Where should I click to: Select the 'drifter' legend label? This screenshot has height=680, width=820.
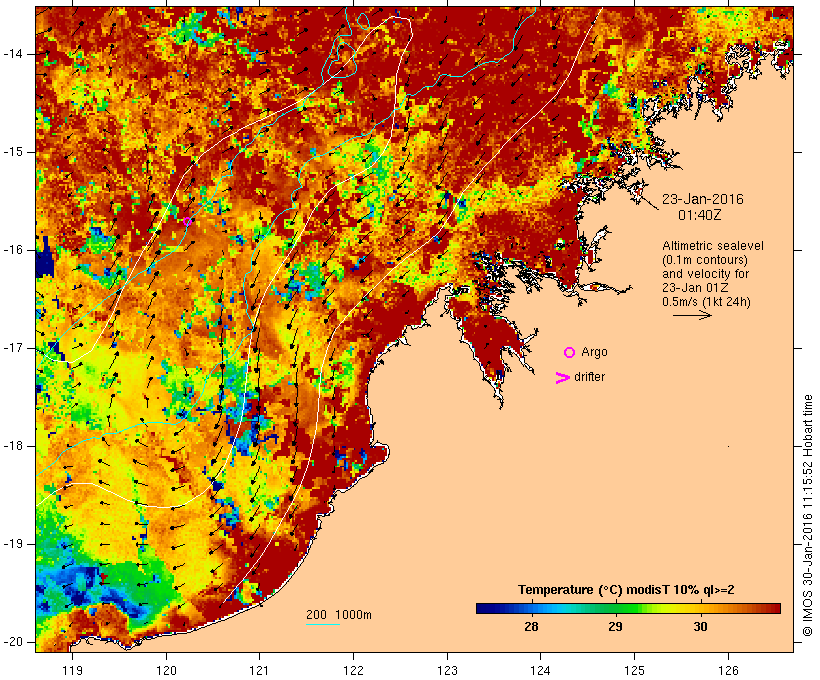(589, 377)
